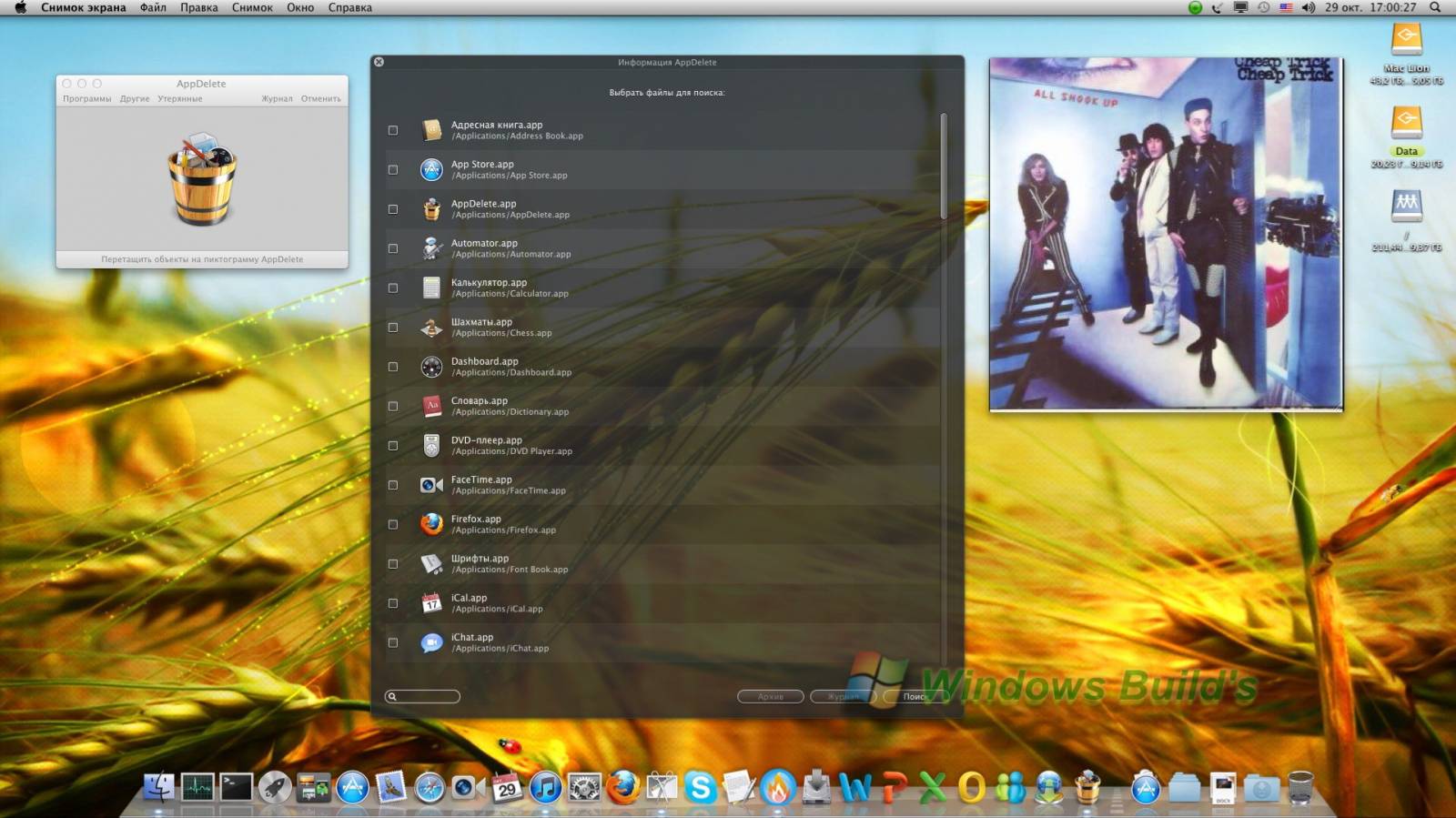Check the DVD-плеер.app checkbox
1456x818 pixels.
tap(393, 446)
